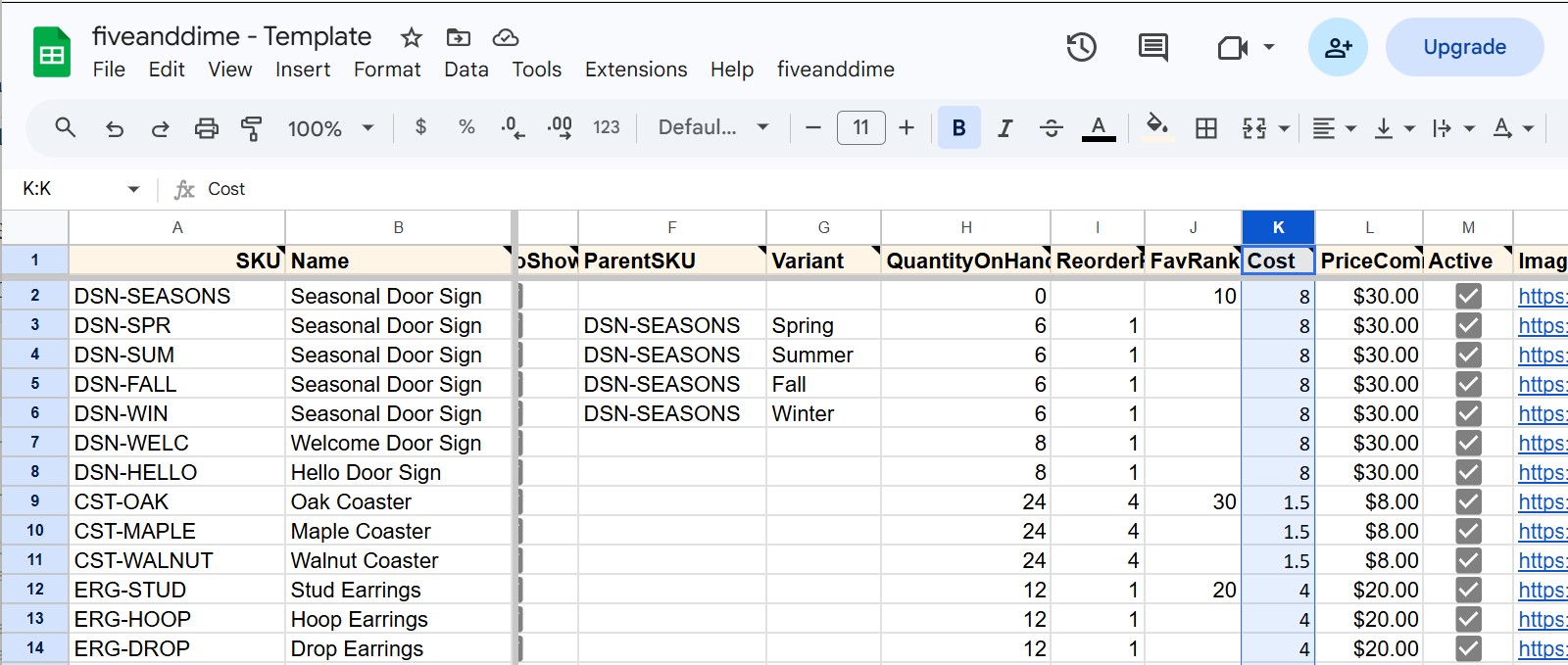This screenshot has height=665, width=1568.
Task: Decrease the font size
Action: (812, 127)
